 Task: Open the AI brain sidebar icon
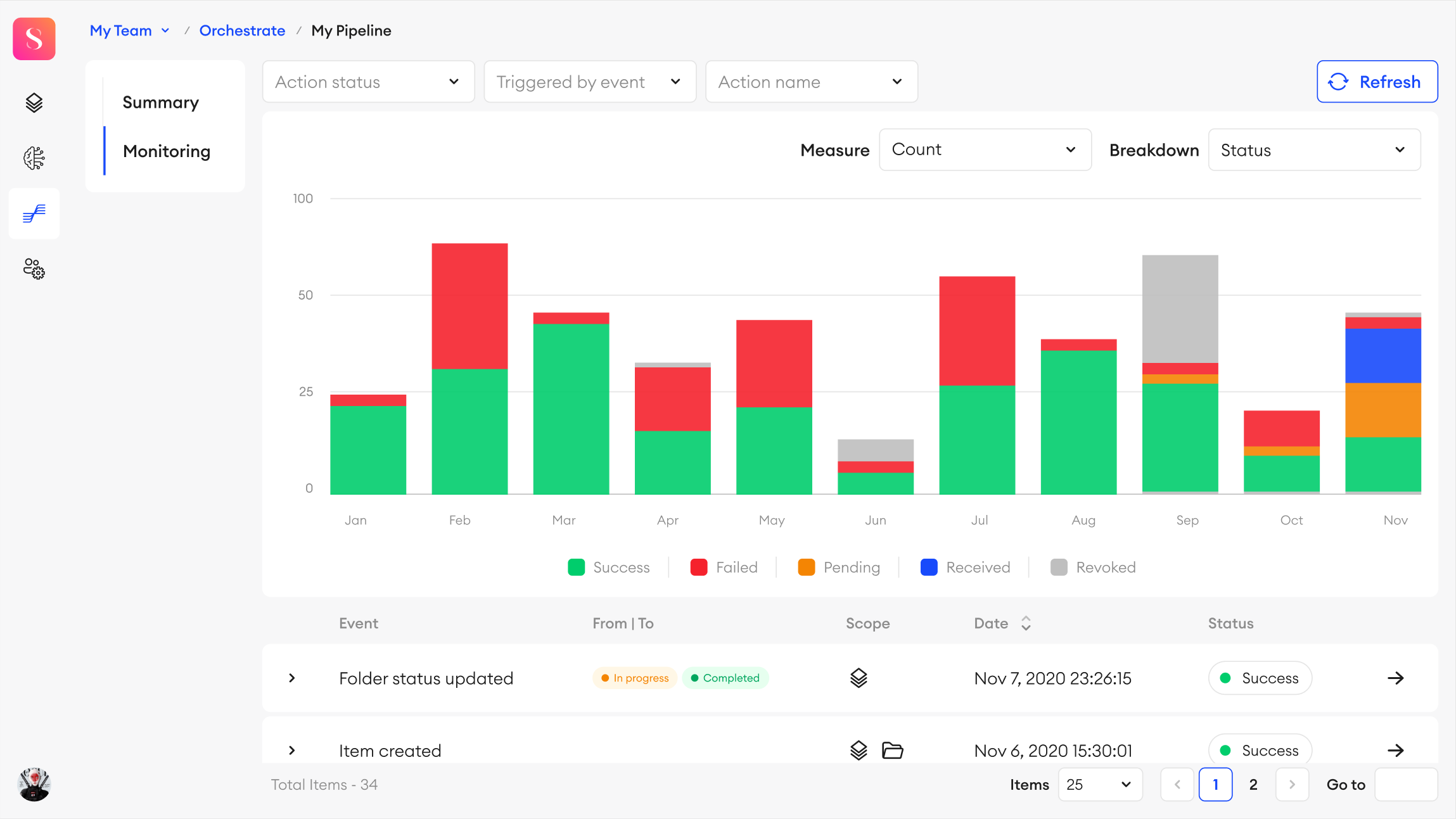[x=34, y=158]
